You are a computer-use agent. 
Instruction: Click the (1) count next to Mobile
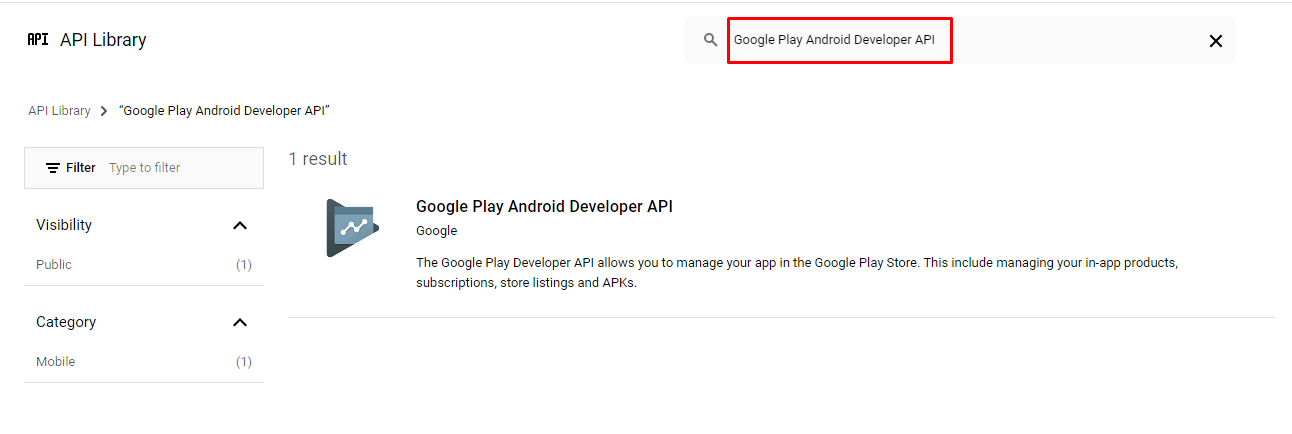click(x=244, y=362)
